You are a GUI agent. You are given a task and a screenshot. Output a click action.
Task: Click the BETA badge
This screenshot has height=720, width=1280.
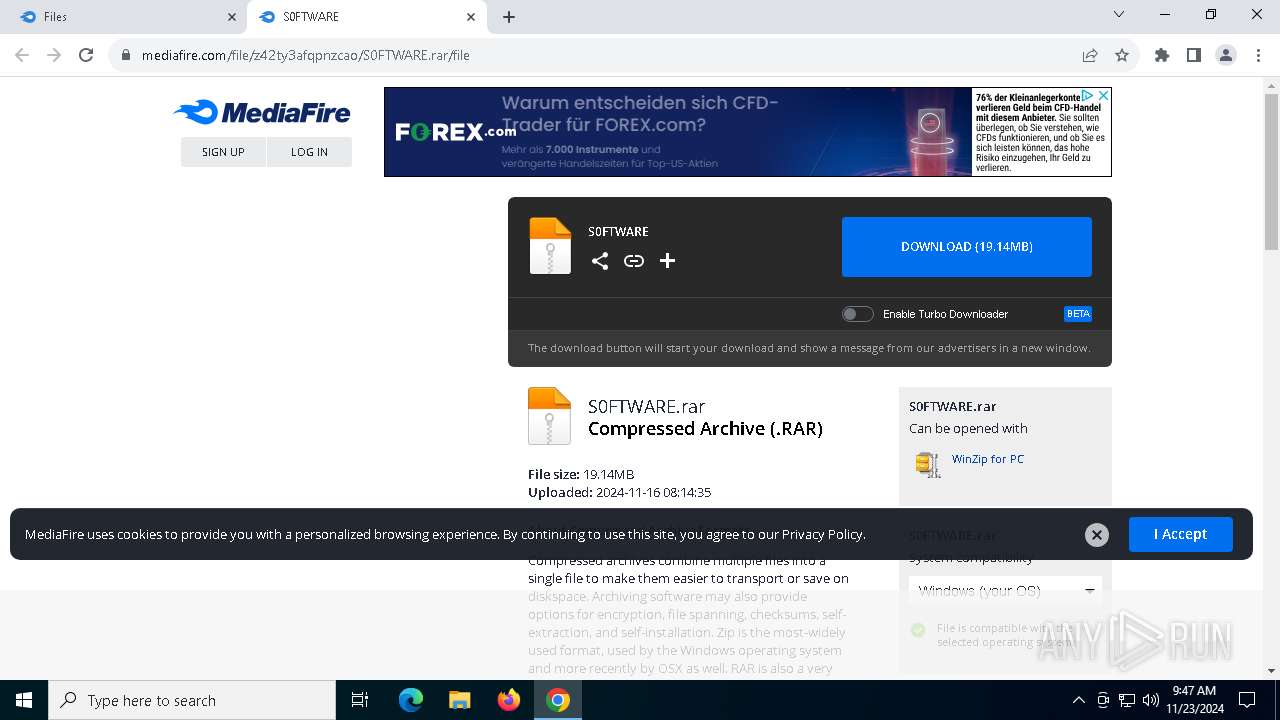[x=1078, y=314]
